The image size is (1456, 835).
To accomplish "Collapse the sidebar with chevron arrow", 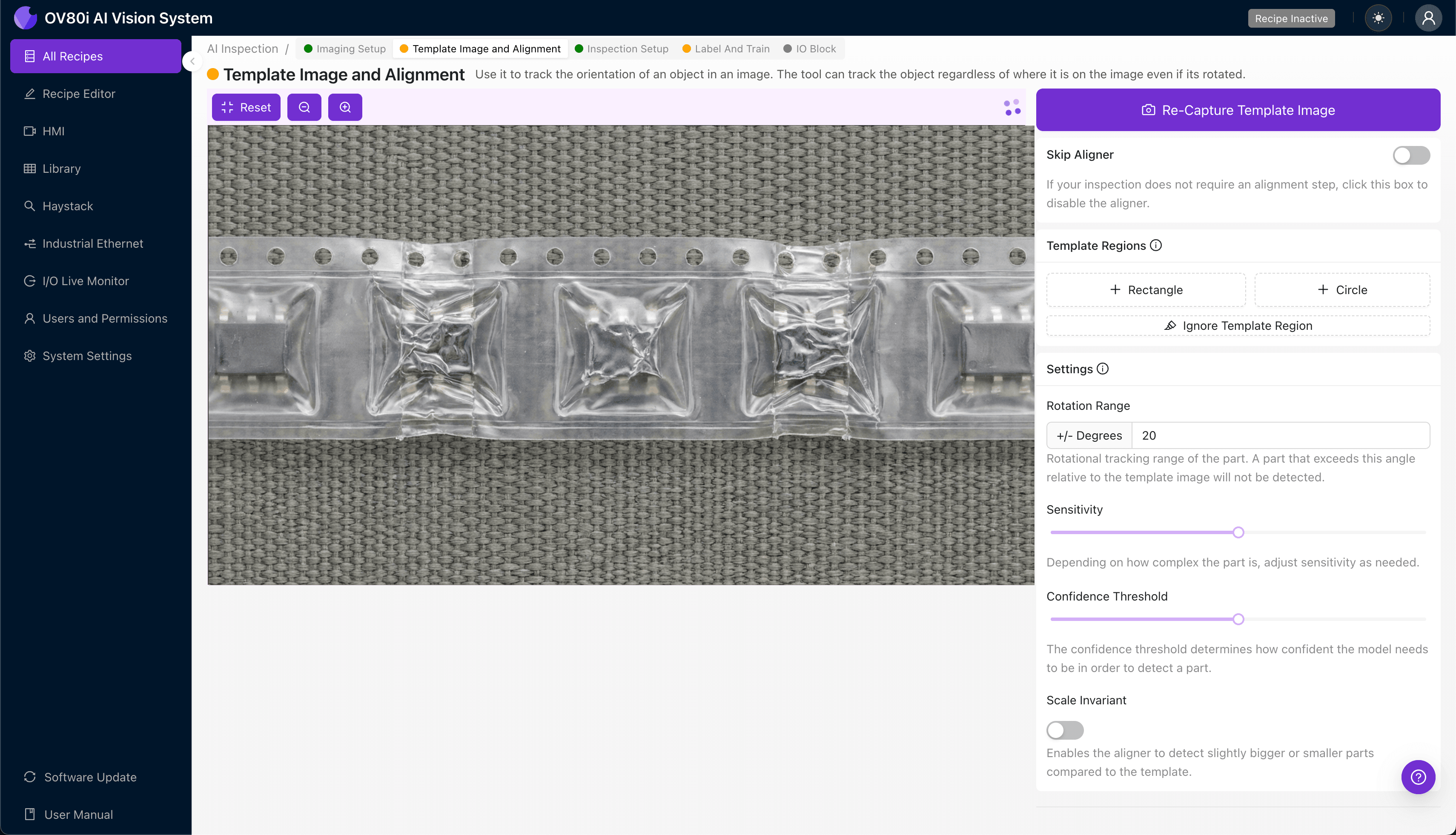I will point(193,61).
